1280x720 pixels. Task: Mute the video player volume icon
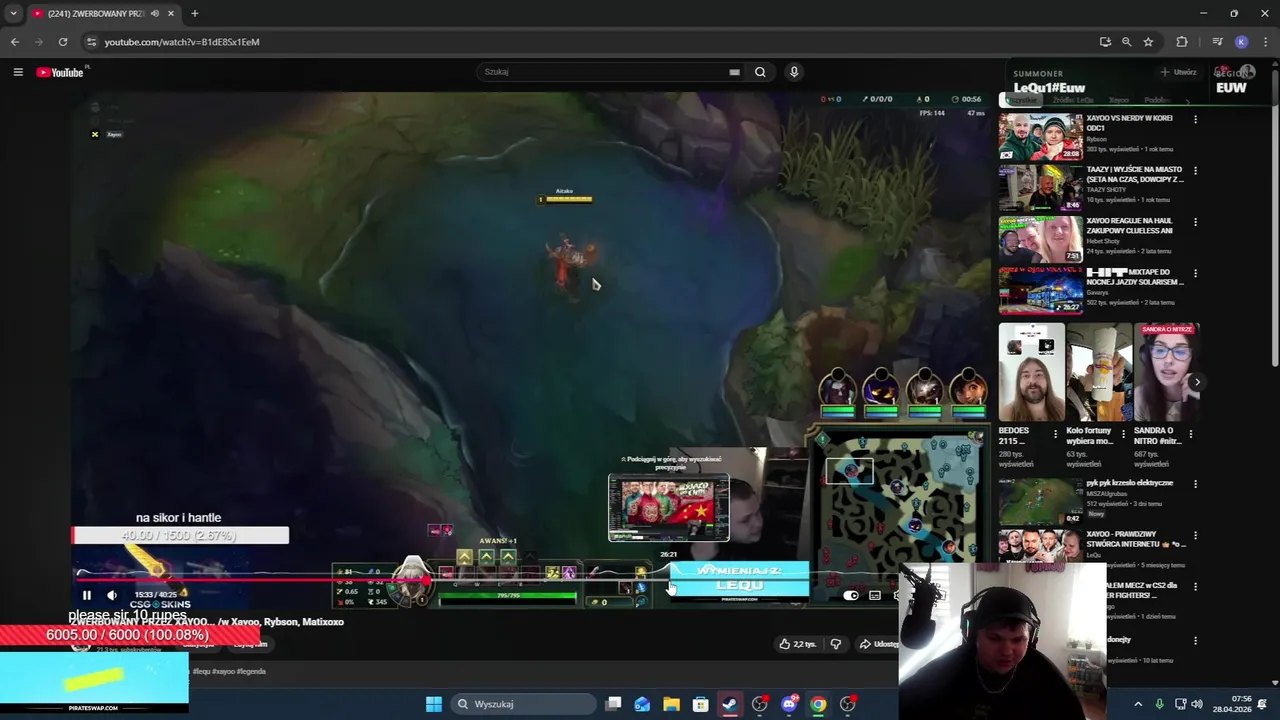[x=112, y=595]
